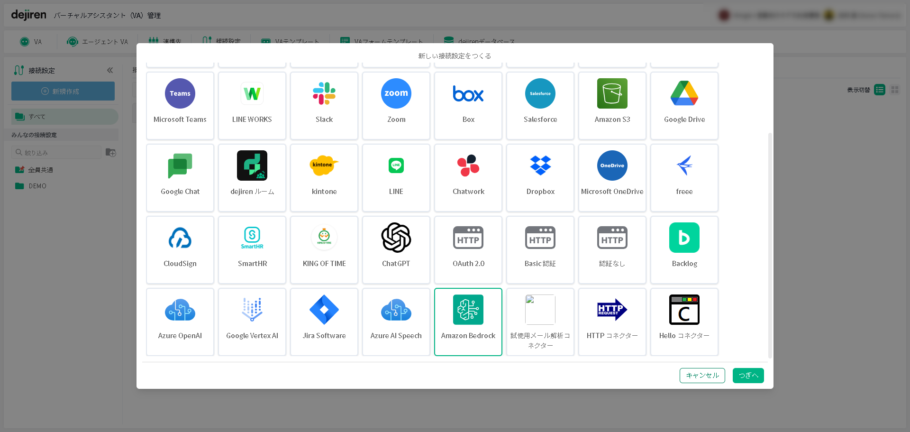Choose the LINE WORKS connector
Viewport: 910px width, 432px height.
click(x=252, y=106)
